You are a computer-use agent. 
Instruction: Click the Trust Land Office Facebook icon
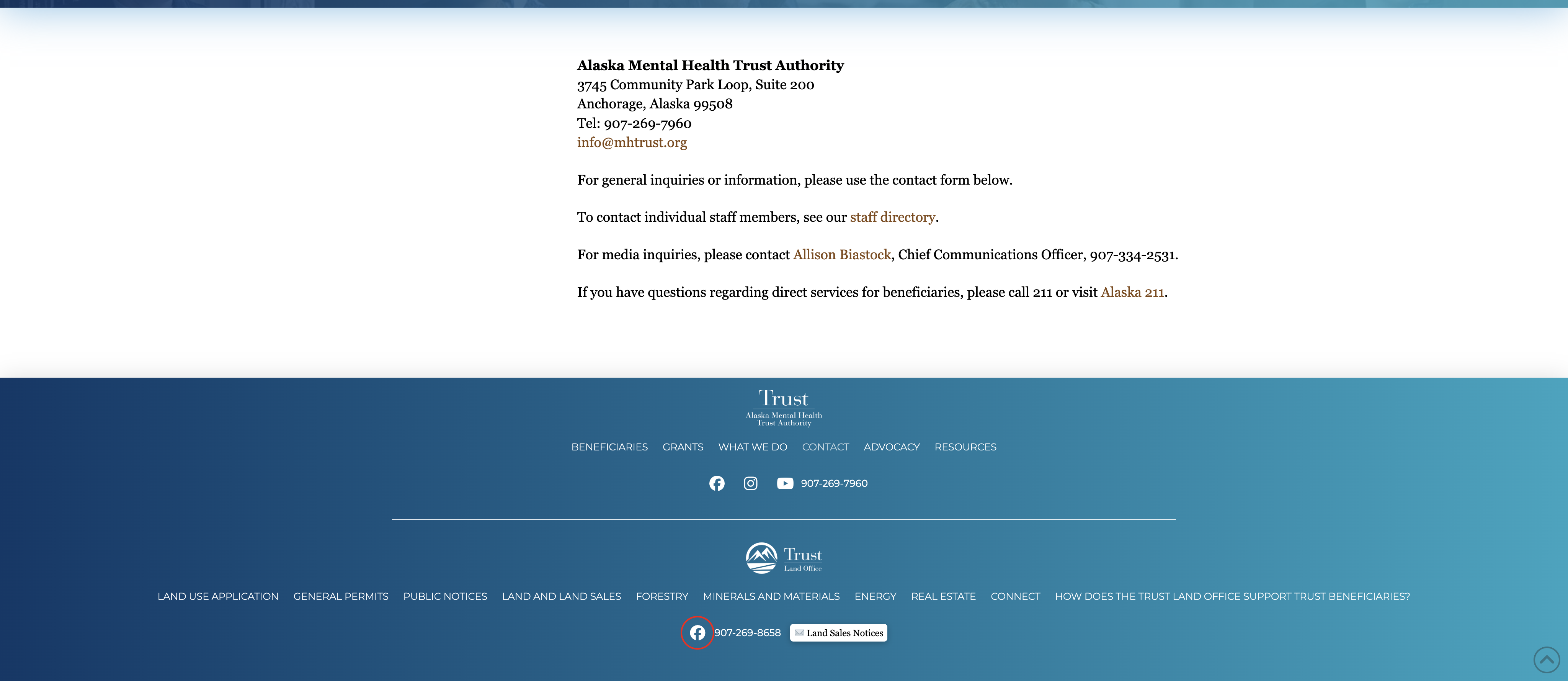point(697,633)
